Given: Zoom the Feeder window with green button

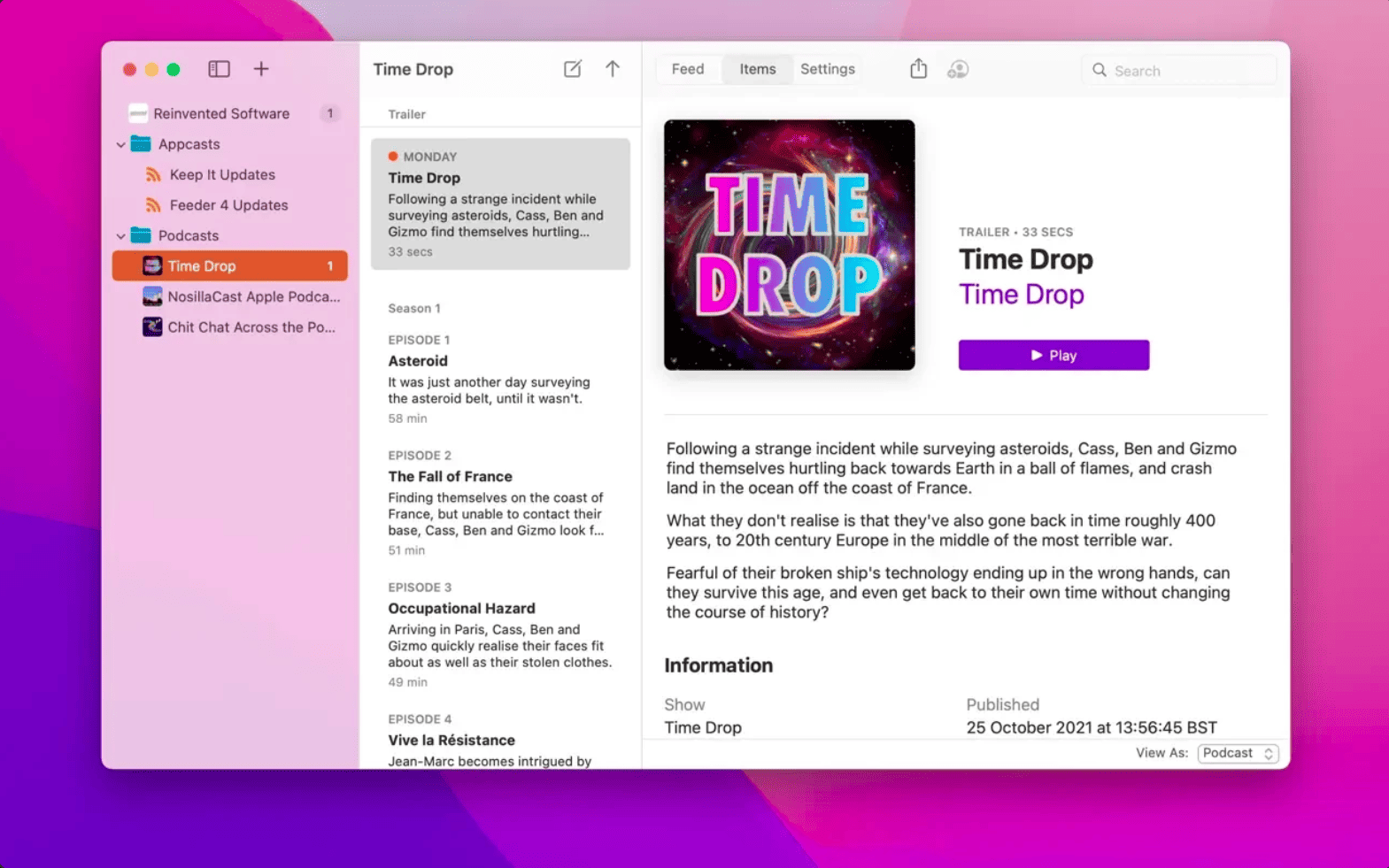Looking at the screenshot, I should coord(174,69).
